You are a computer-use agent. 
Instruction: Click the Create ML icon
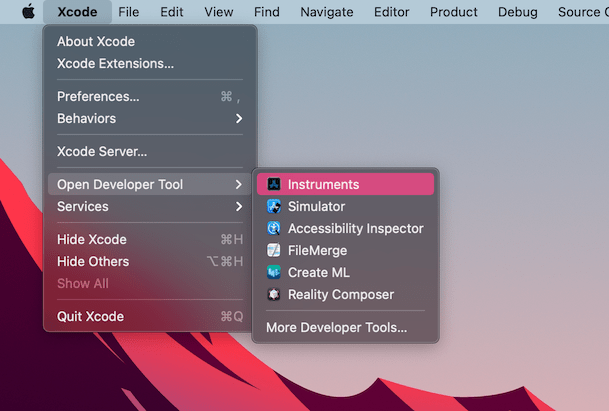tap(274, 273)
